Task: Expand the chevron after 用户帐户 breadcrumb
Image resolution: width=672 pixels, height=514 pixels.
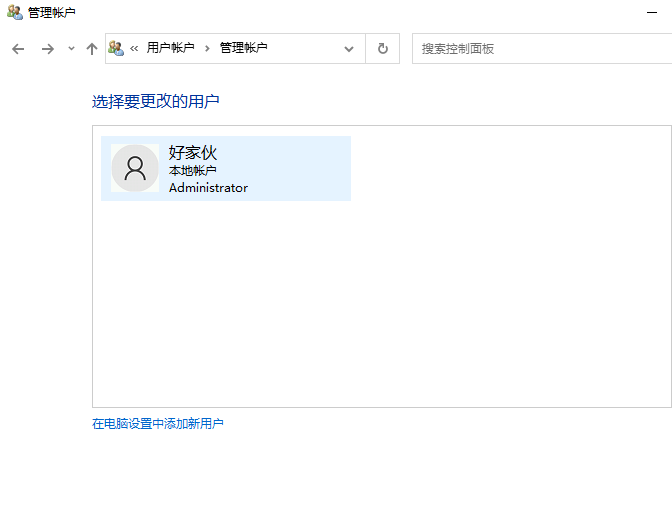Action: (208, 48)
